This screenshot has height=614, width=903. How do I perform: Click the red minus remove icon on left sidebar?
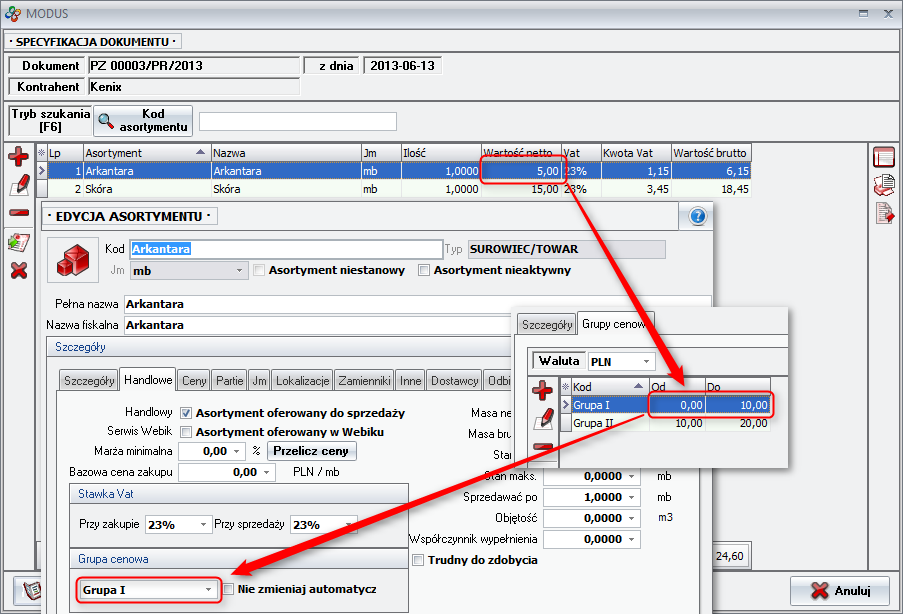(17, 212)
